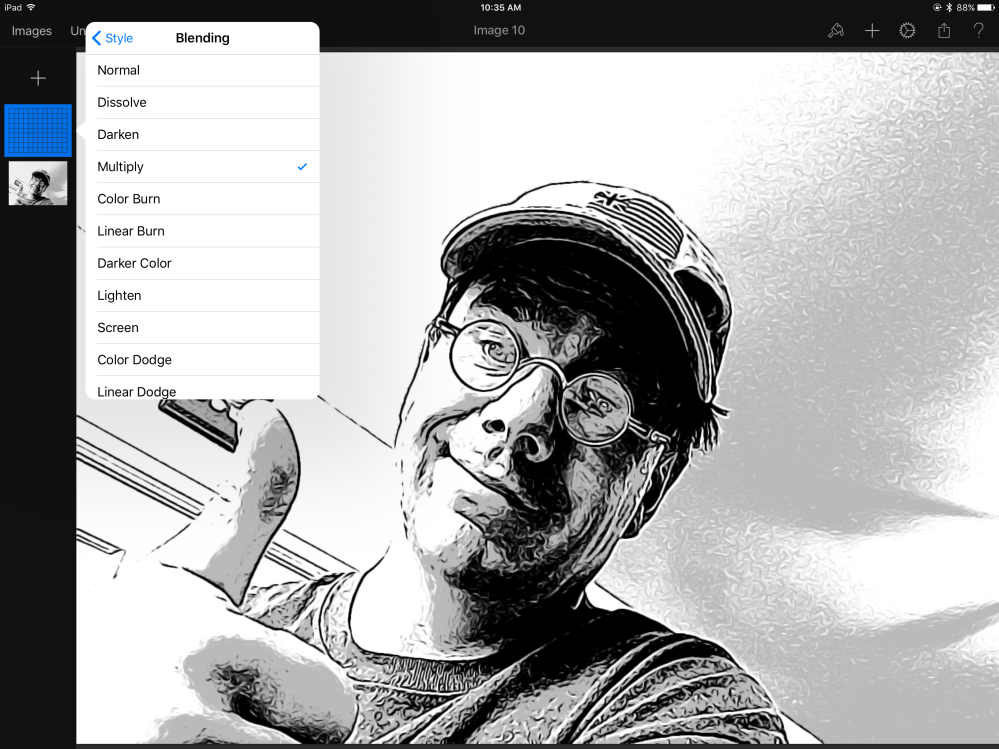Tap the Share icon in the toolbar
The height and width of the screenshot is (749, 999).
click(943, 30)
